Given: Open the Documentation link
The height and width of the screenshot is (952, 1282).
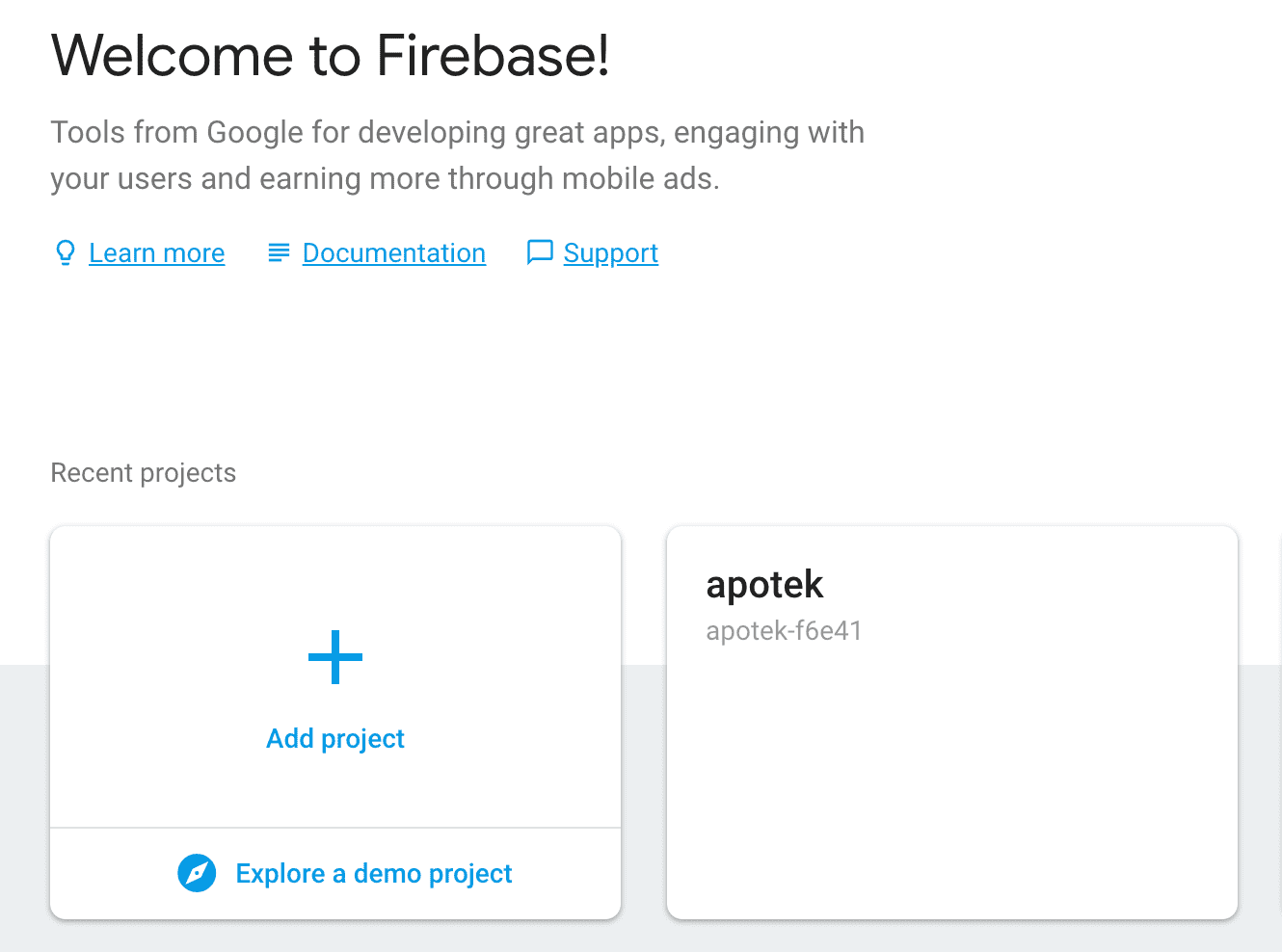Looking at the screenshot, I should [393, 253].
